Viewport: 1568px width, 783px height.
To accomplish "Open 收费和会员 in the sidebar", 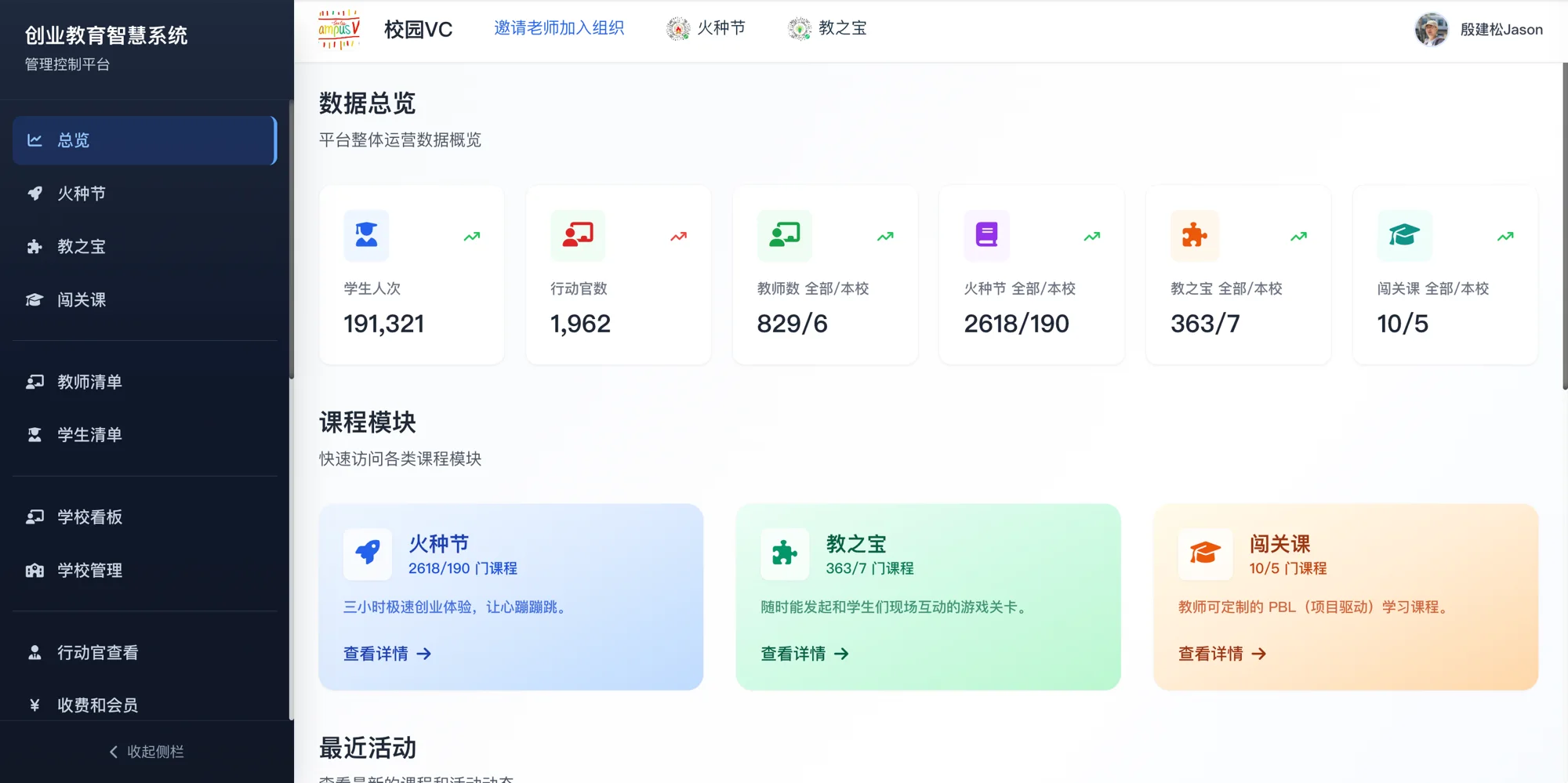I will pyautogui.click(x=145, y=705).
